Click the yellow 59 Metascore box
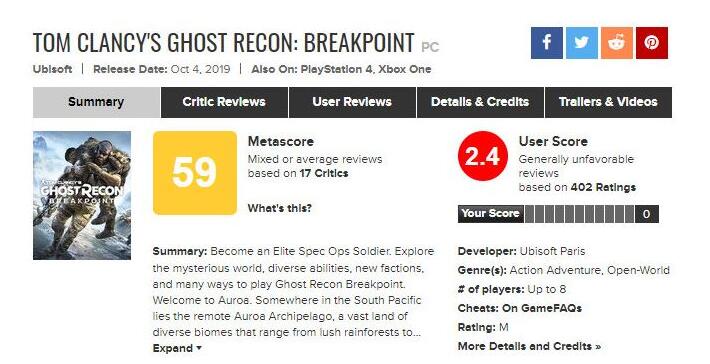This screenshot has width=710, height=364. click(x=195, y=173)
